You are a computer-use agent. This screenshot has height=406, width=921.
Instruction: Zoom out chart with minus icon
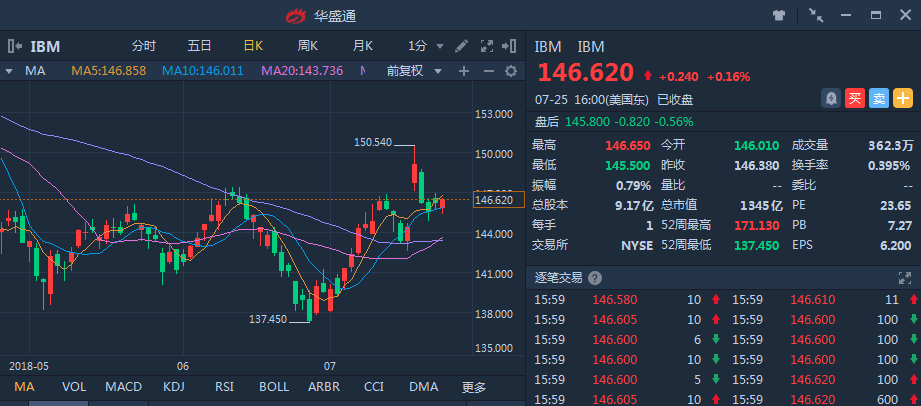[x=489, y=71]
